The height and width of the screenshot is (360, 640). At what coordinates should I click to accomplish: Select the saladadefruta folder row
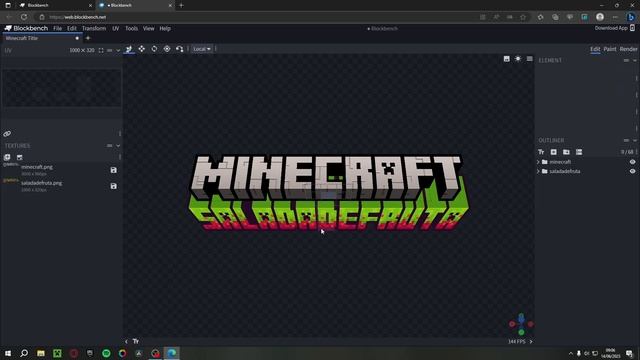[587, 171]
